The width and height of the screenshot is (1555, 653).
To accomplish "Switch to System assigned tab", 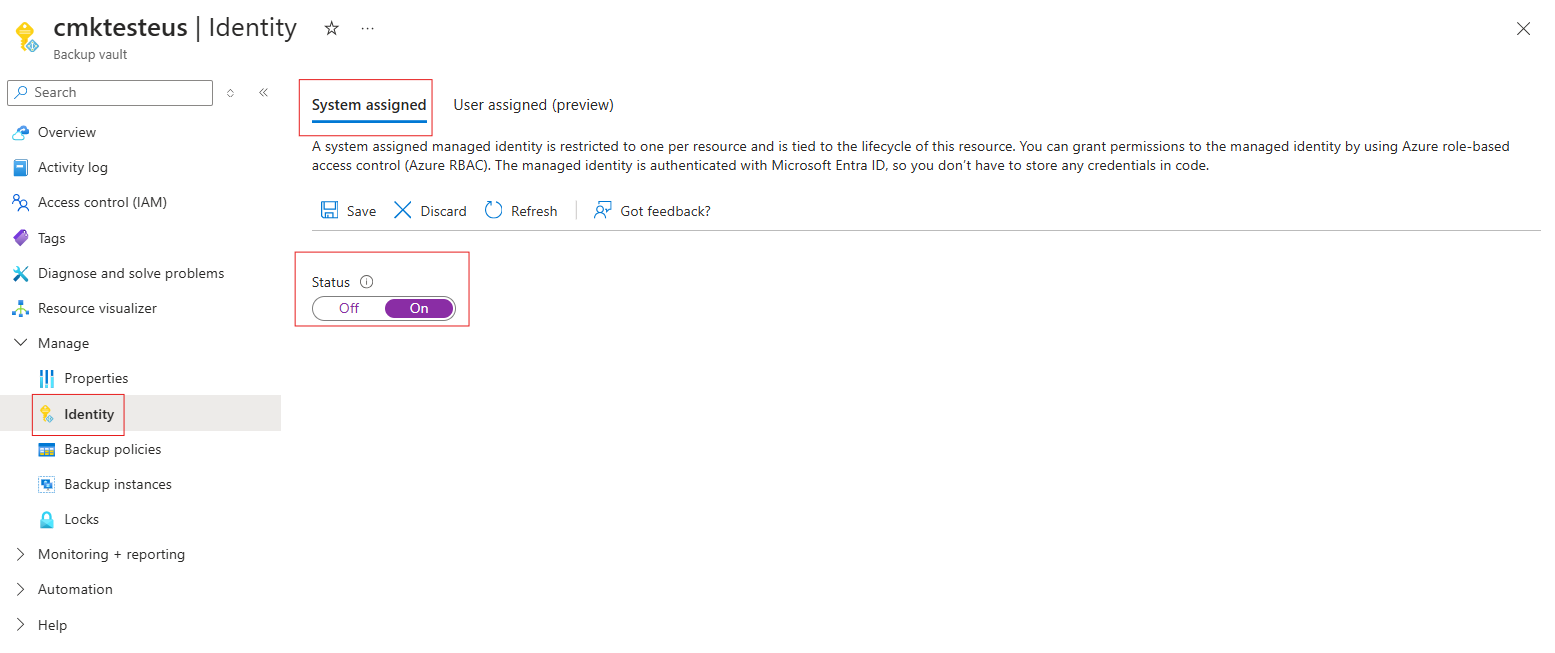I will click(369, 105).
